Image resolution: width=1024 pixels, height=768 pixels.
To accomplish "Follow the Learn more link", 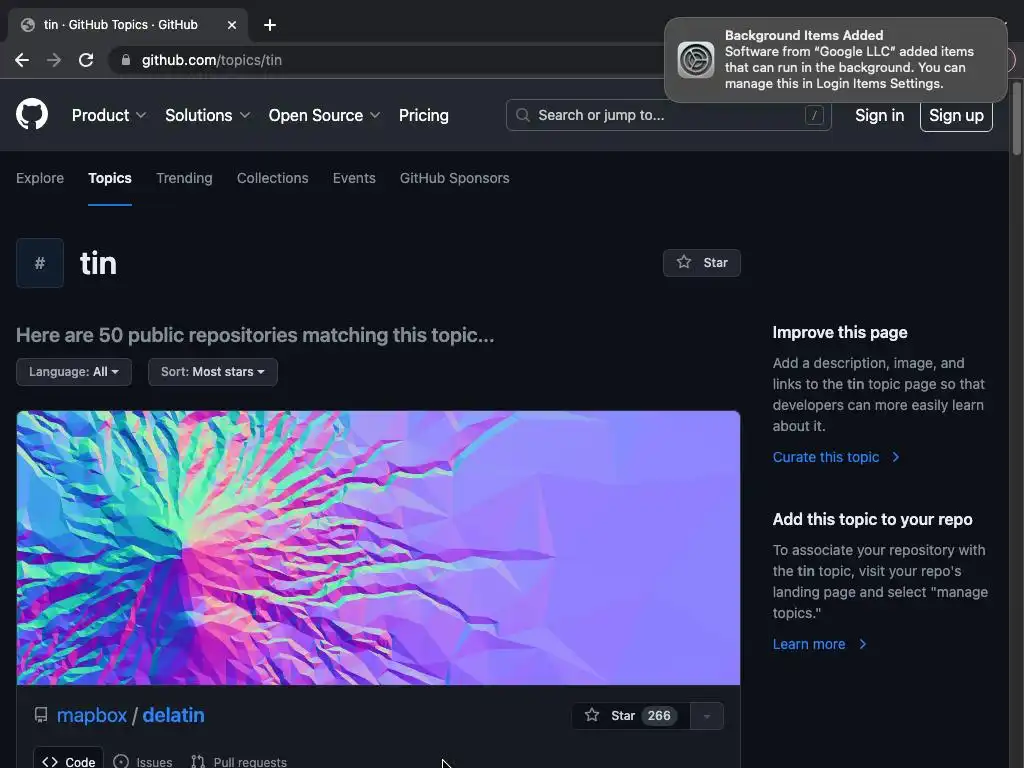I will point(820,644).
